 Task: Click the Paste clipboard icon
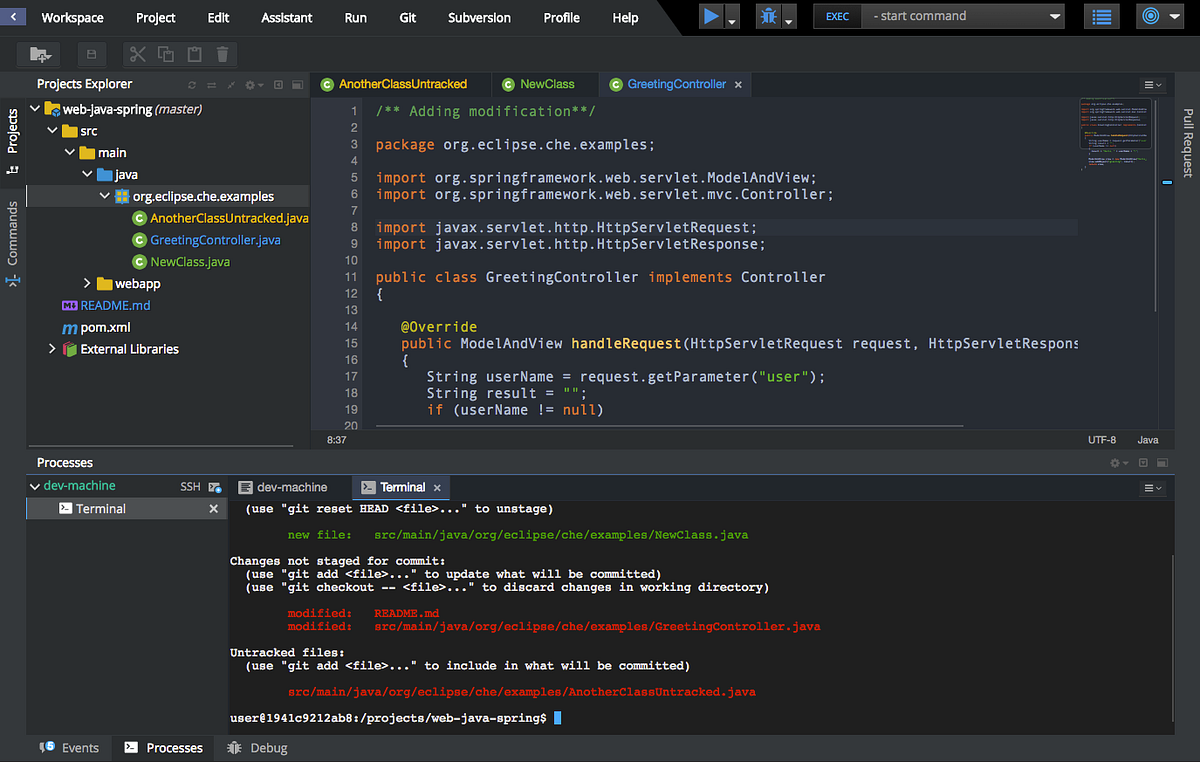click(195, 55)
